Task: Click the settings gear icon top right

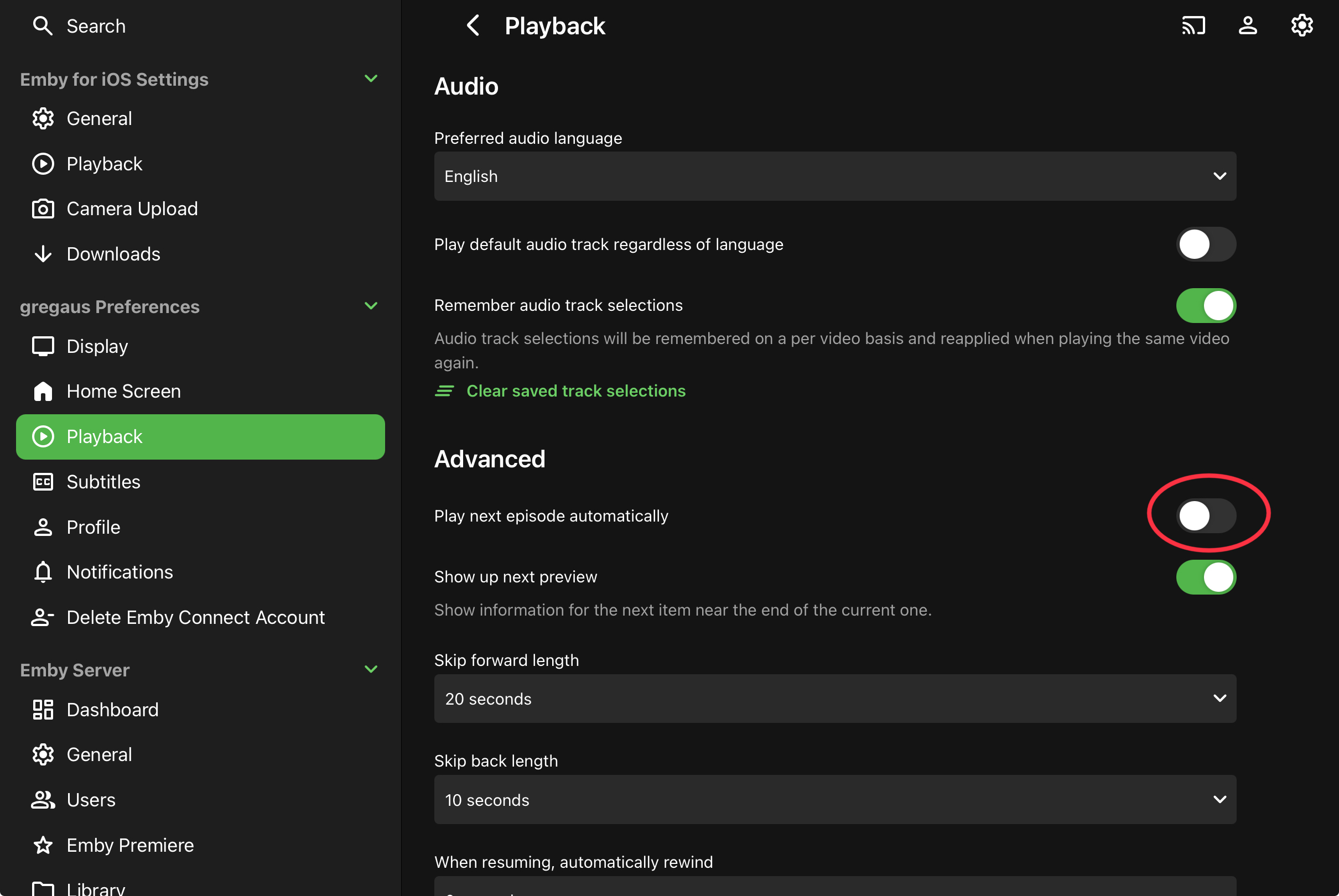Action: click(x=1301, y=25)
